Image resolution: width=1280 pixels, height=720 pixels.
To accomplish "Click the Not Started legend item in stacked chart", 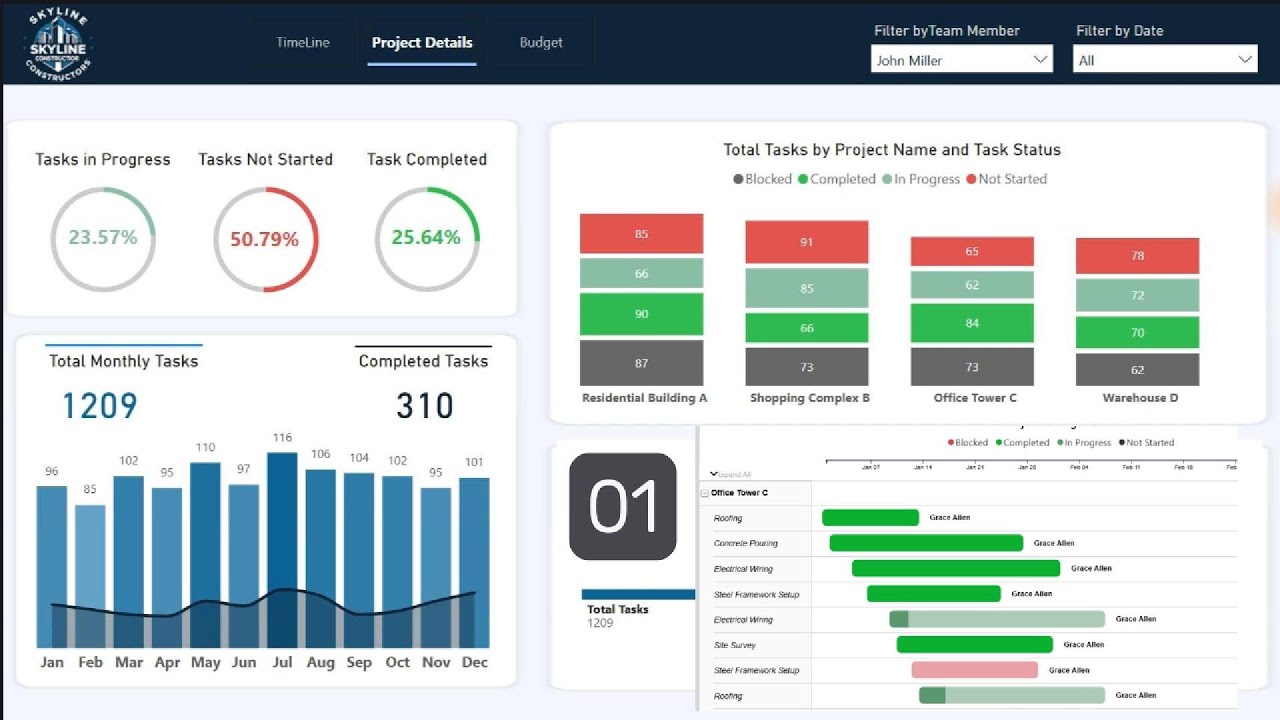I will 1007,179.
